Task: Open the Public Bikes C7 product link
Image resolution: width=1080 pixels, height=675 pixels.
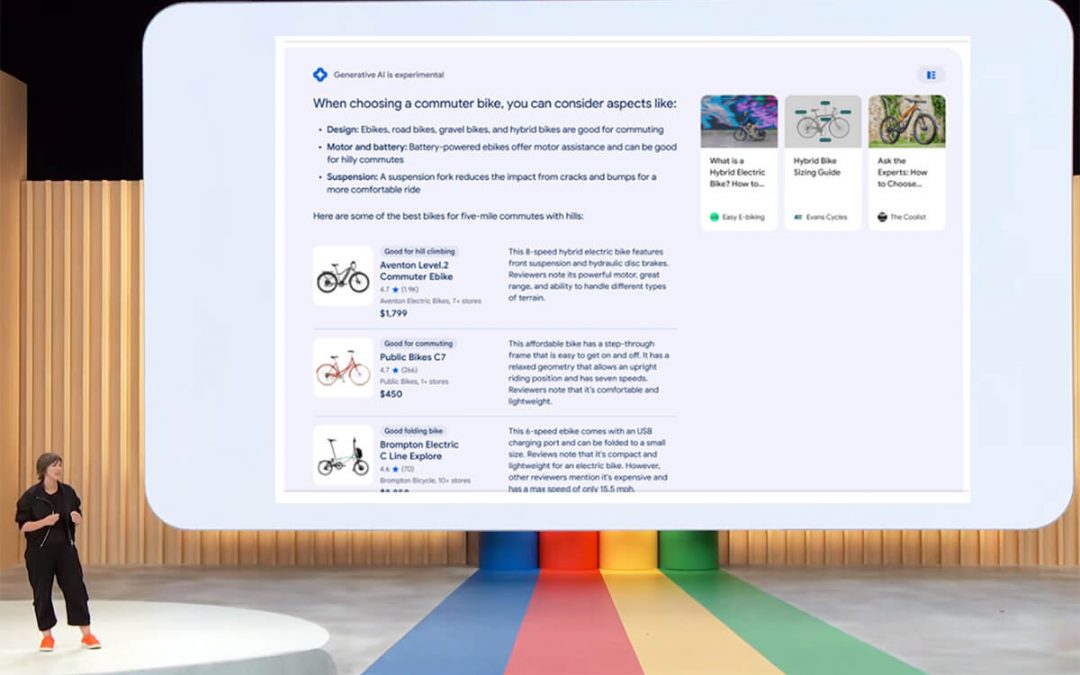Action: 411,357
